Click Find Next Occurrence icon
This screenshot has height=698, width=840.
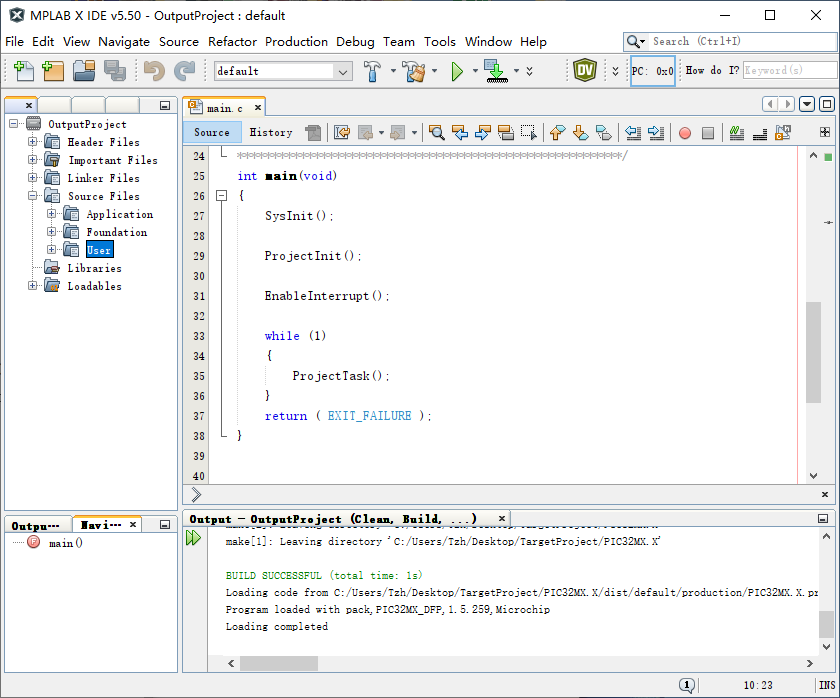pos(483,132)
